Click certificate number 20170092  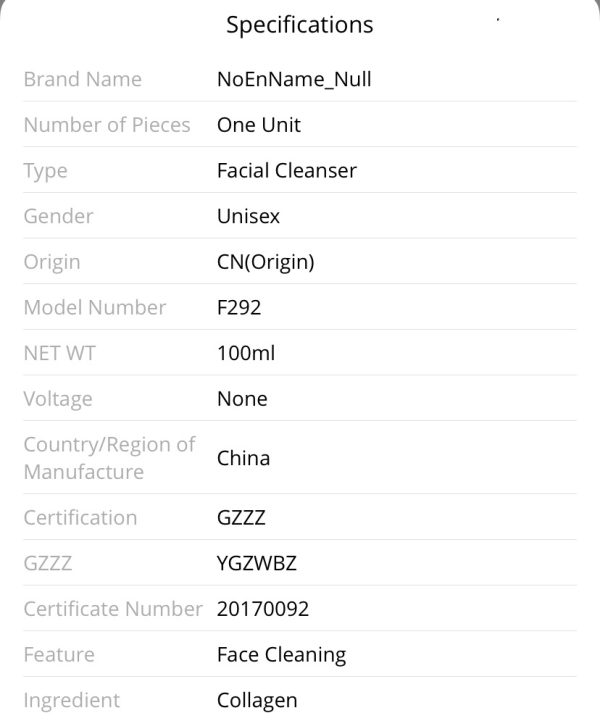click(263, 609)
